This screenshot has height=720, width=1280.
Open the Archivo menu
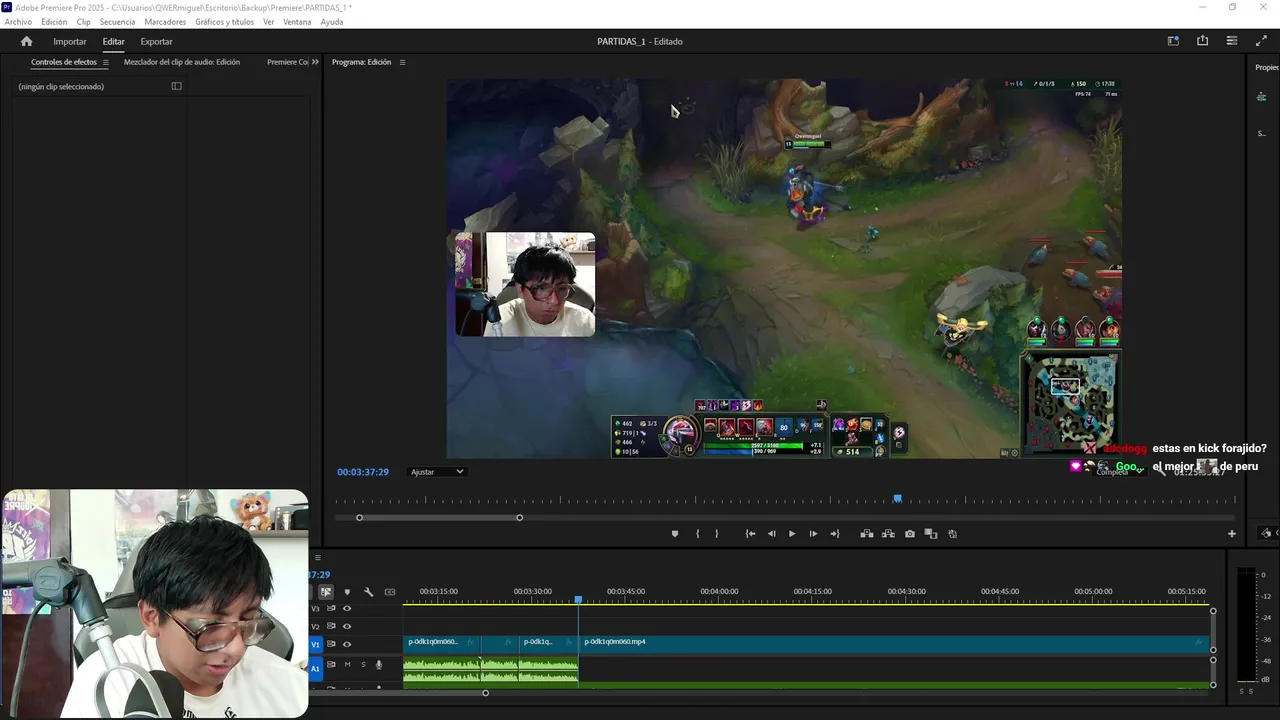click(x=18, y=22)
